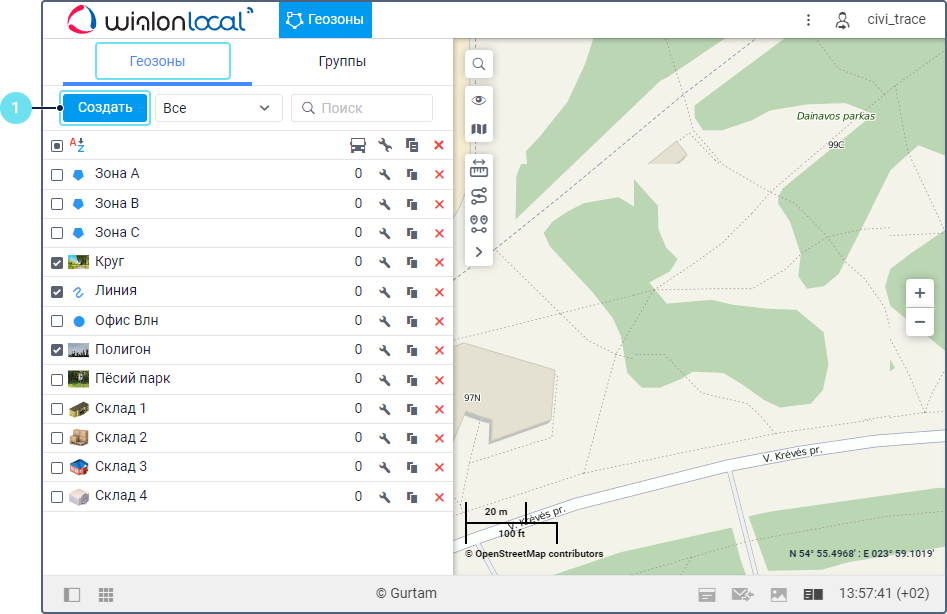947x614 pixels.
Task: Open the three-dot menu in top bar
Action: [x=808, y=20]
